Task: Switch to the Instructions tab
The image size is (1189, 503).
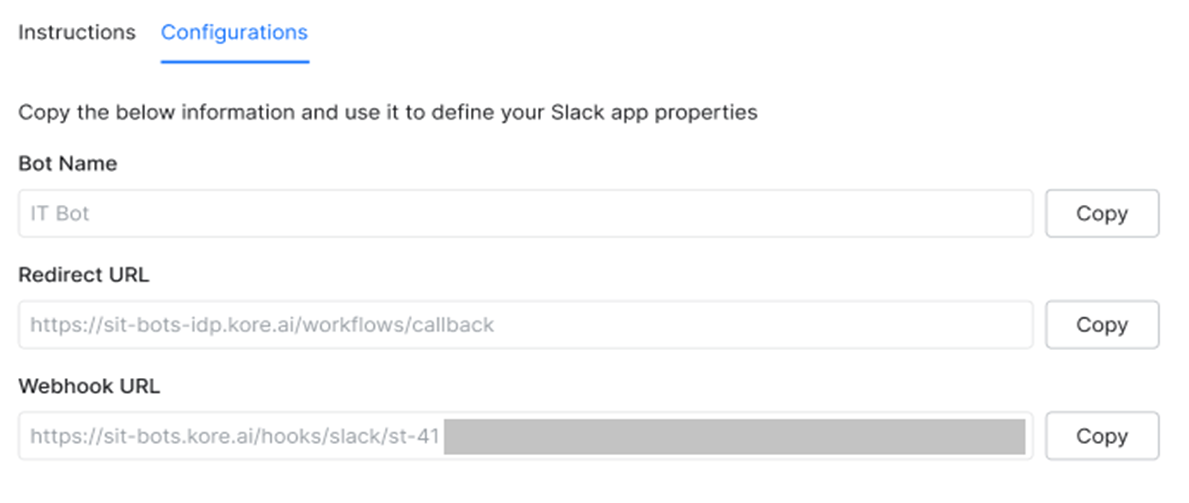Action: [77, 32]
